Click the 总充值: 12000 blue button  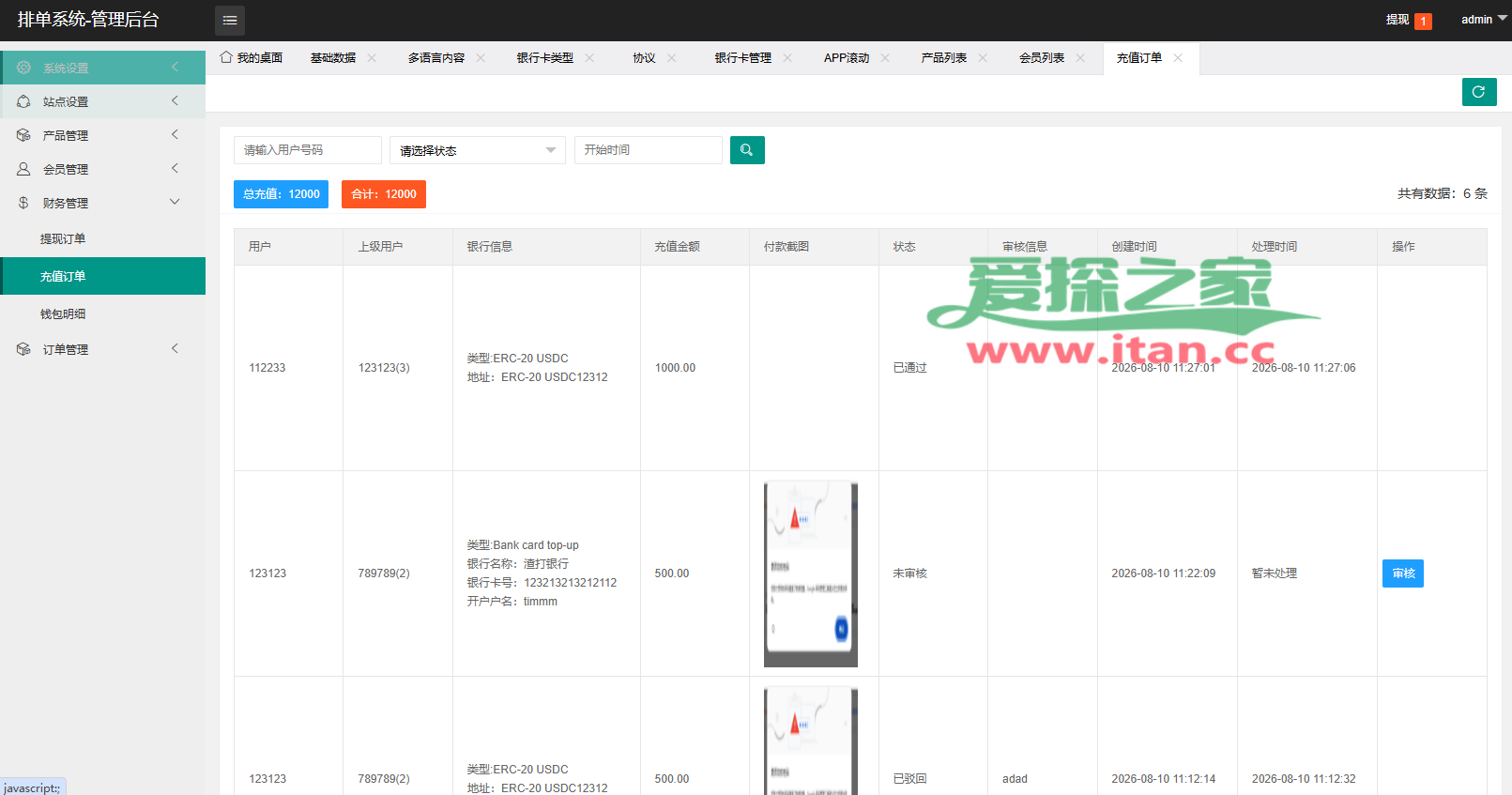281,194
